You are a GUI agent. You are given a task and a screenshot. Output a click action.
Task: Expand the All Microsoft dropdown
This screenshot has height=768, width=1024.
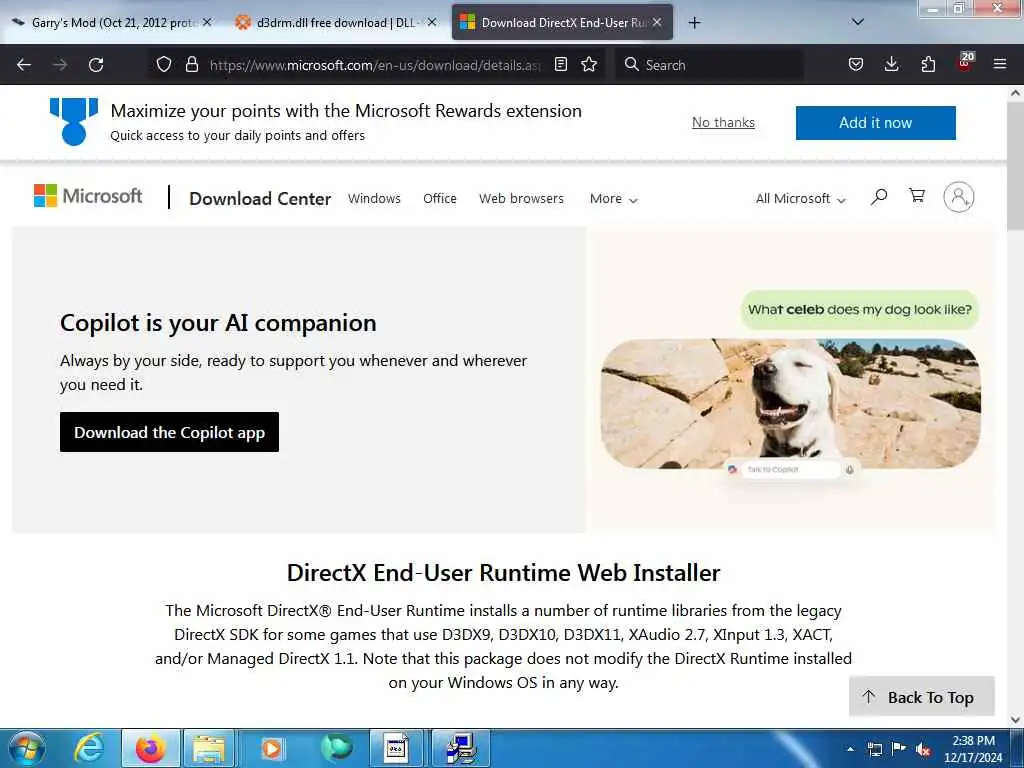[x=800, y=199]
